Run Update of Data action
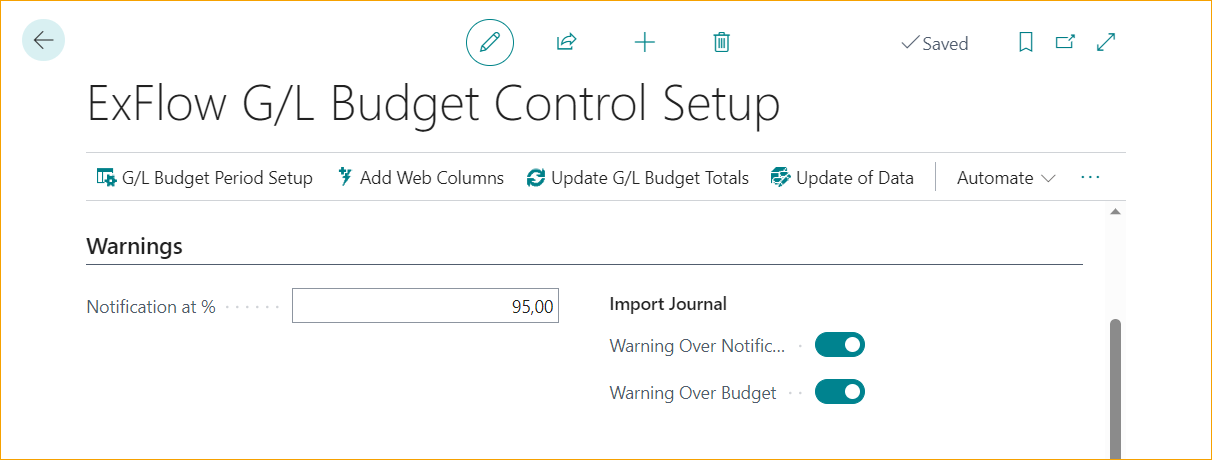 pyautogui.click(x=842, y=178)
